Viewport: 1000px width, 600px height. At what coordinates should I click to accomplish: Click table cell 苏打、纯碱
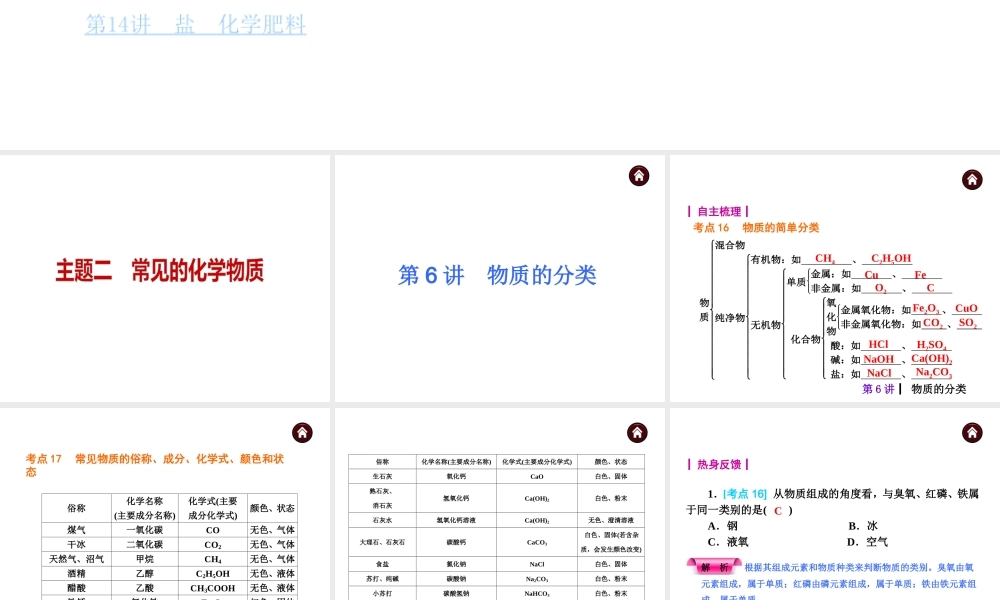(382, 578)
